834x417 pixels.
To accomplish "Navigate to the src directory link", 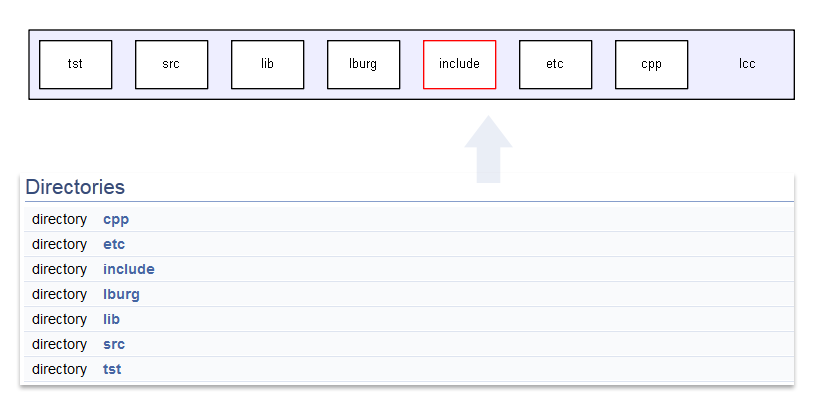I will [114, 344].
